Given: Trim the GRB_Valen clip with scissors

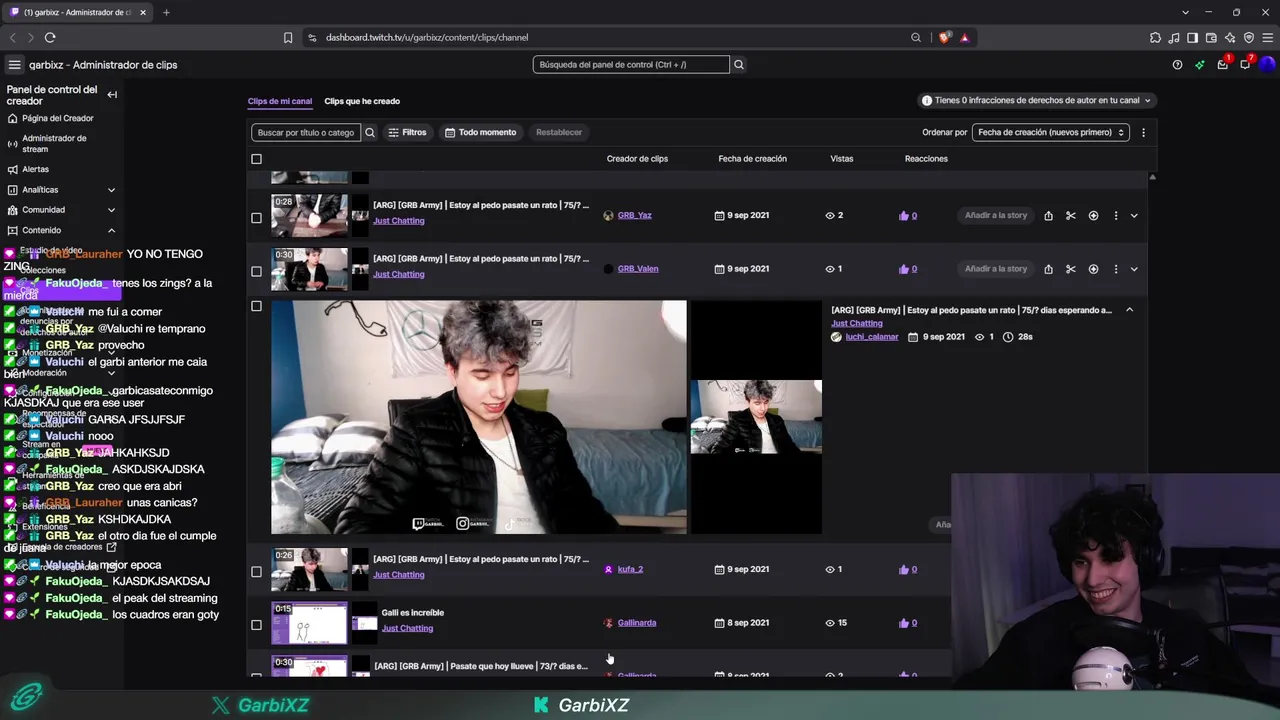Looking at the screenshot, I should pyautogui.click(x=1071, y=269).
